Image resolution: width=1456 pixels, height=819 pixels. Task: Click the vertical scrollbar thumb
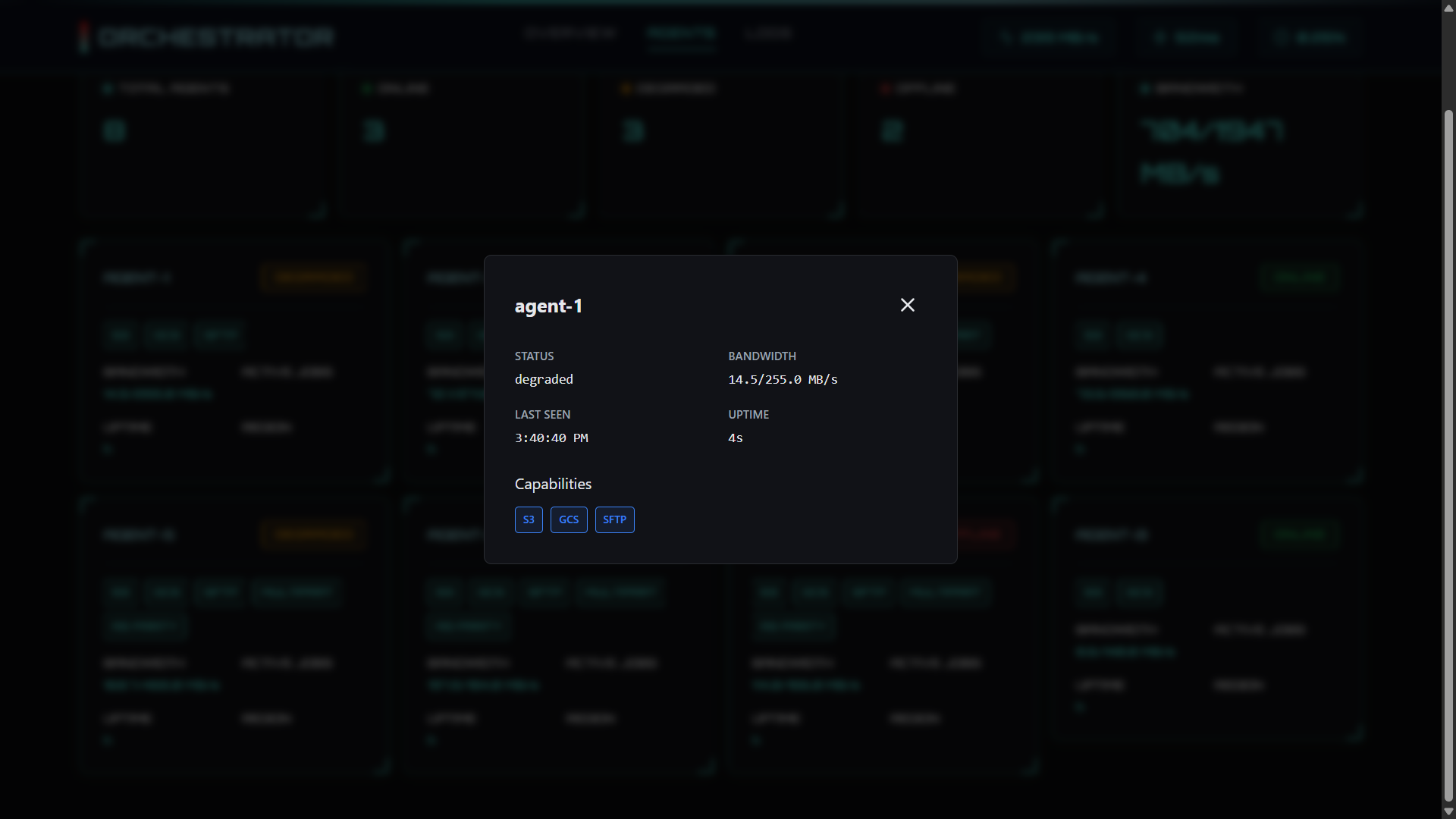[x=1448, y=455]
